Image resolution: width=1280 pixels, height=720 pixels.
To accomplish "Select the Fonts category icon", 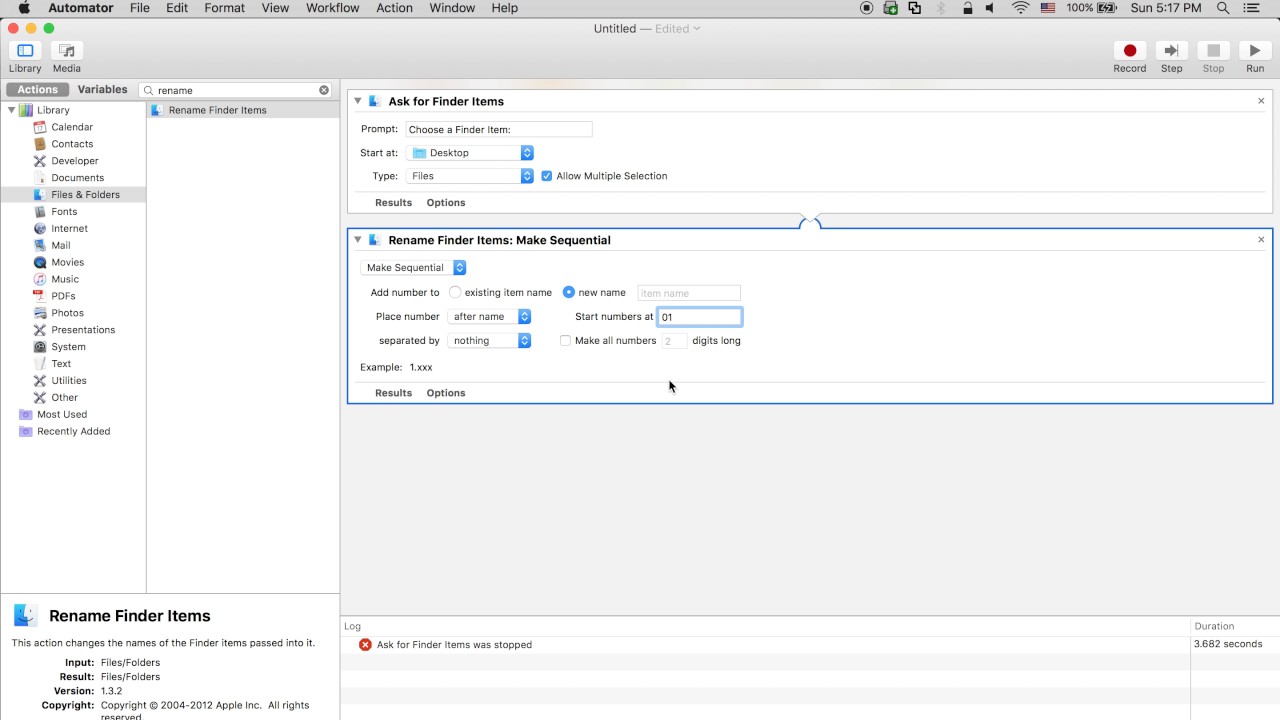I will (x=40, y=212).
